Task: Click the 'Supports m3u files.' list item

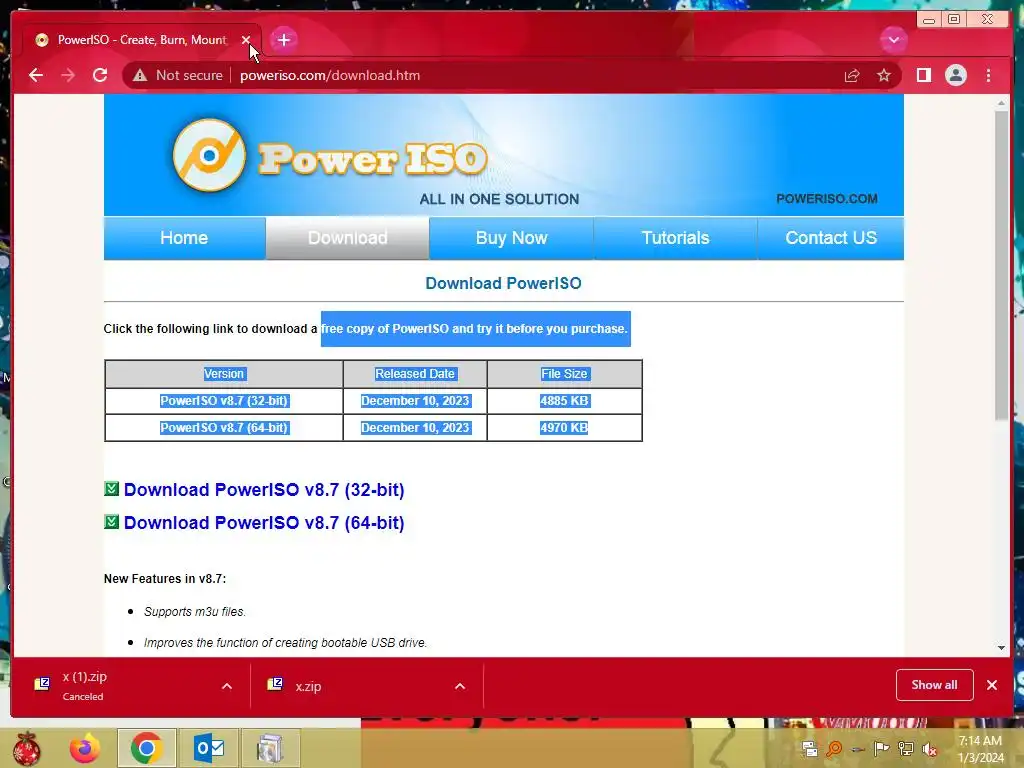Action: [x=195, y=612]
